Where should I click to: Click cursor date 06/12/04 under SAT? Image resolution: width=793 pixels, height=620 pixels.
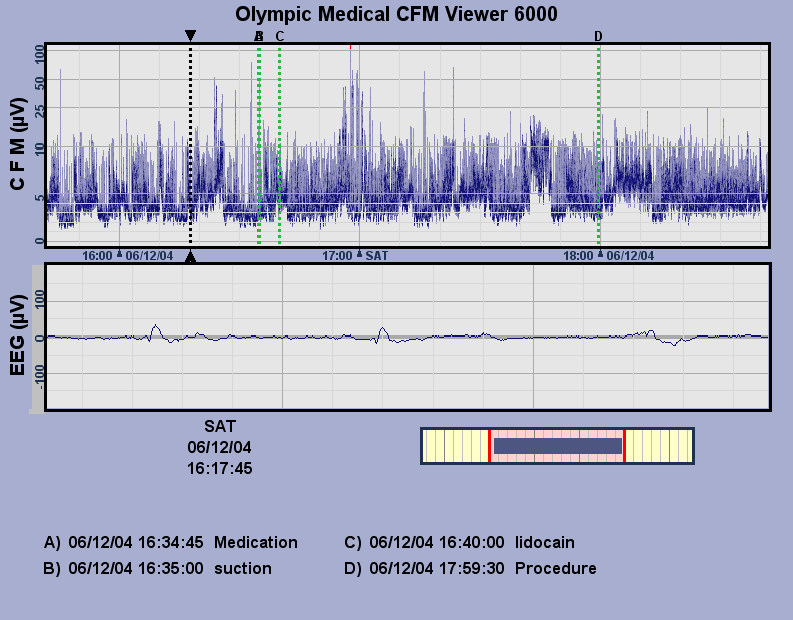[x=219, y=448]
